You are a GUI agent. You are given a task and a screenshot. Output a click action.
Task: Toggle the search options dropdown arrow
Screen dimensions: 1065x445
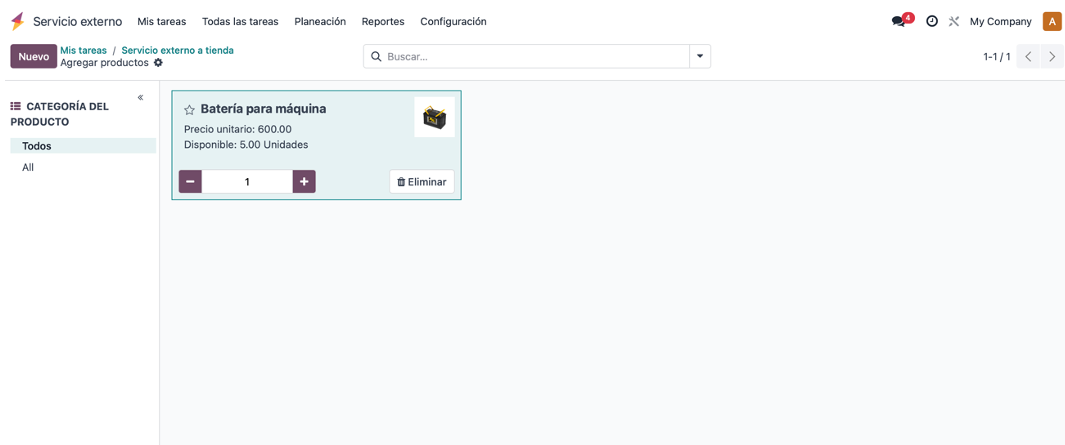point(700,56)
